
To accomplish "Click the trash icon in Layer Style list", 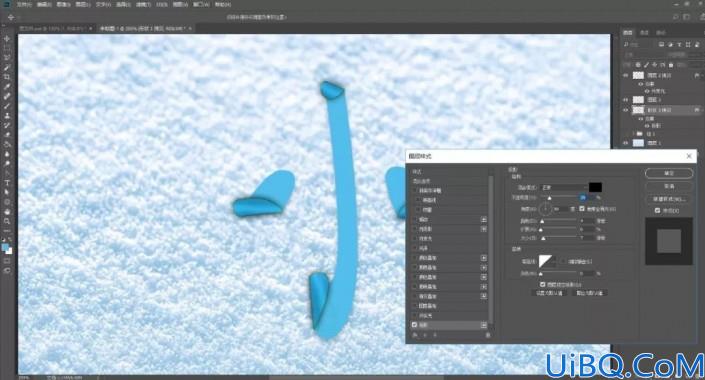I will [487, 335].
